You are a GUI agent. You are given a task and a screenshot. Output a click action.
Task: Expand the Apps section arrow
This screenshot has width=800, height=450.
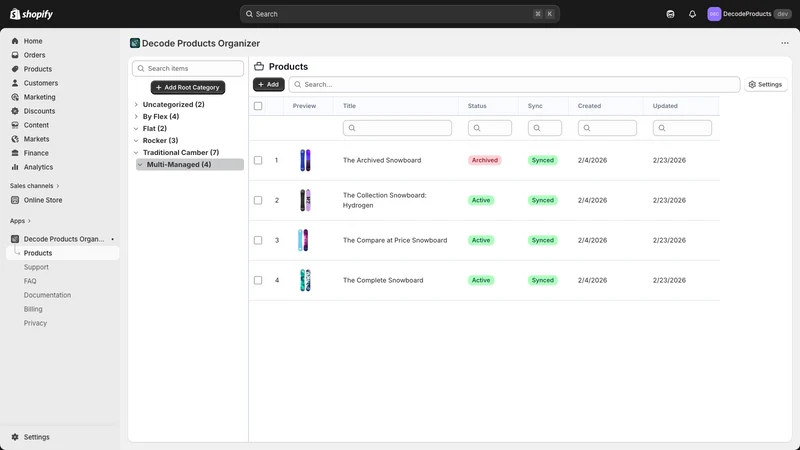coord(29,221)
